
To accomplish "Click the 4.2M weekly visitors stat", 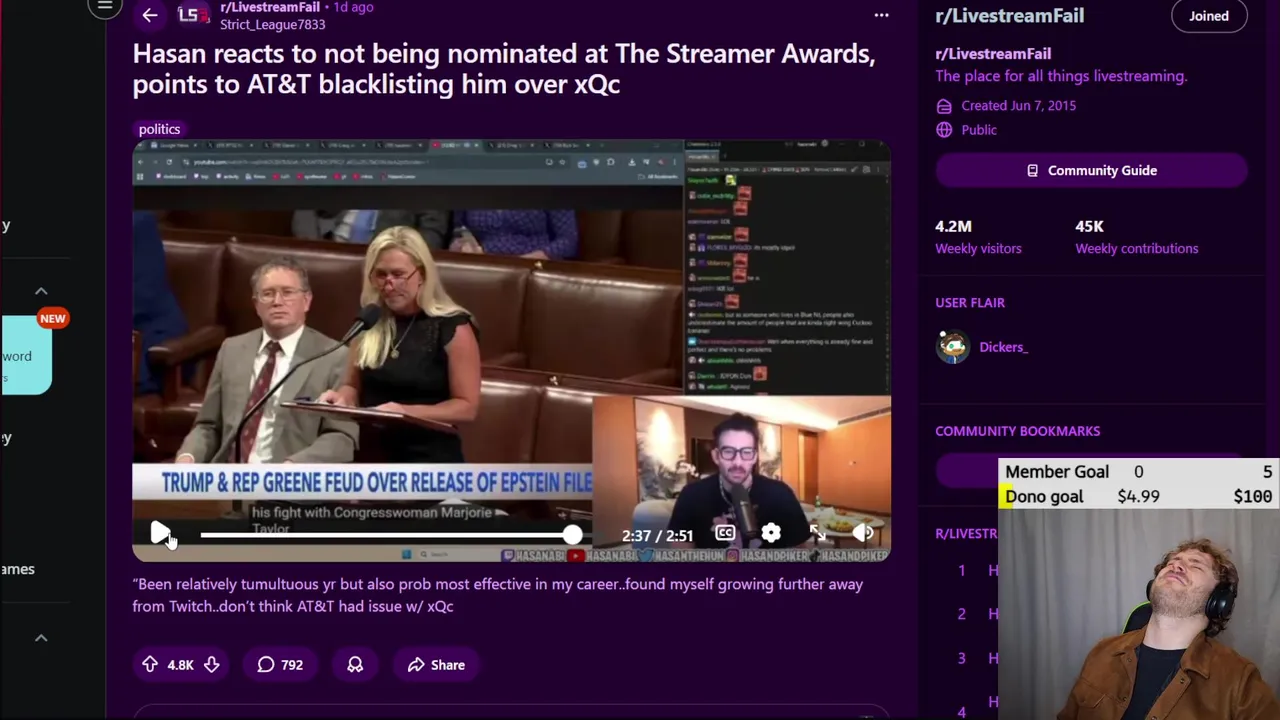I will click(x=978, y=237).
